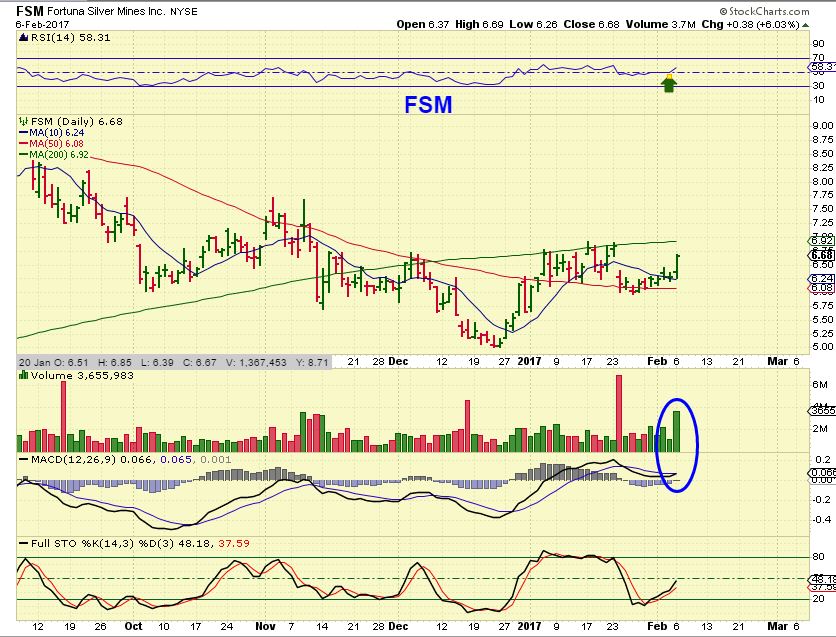Click the 6.24 MA(10) price tag
The width and height of the screenshot is (836, 637).
coord(823,279)
